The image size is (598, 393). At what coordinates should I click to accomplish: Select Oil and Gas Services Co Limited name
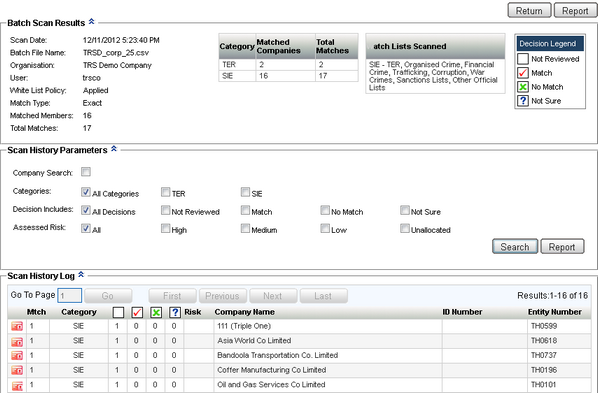point(271,385)
